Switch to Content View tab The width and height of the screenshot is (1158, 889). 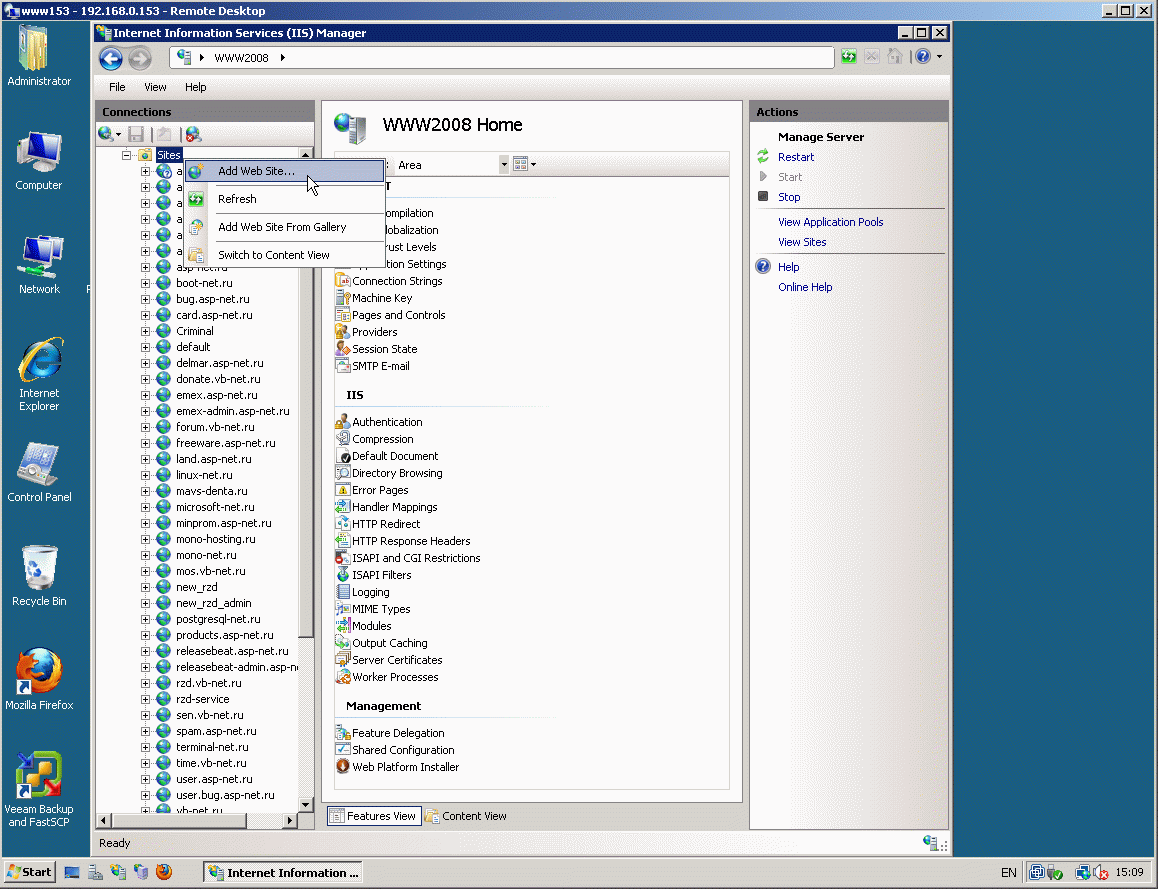pyautogui.click(x=466, y=816)
